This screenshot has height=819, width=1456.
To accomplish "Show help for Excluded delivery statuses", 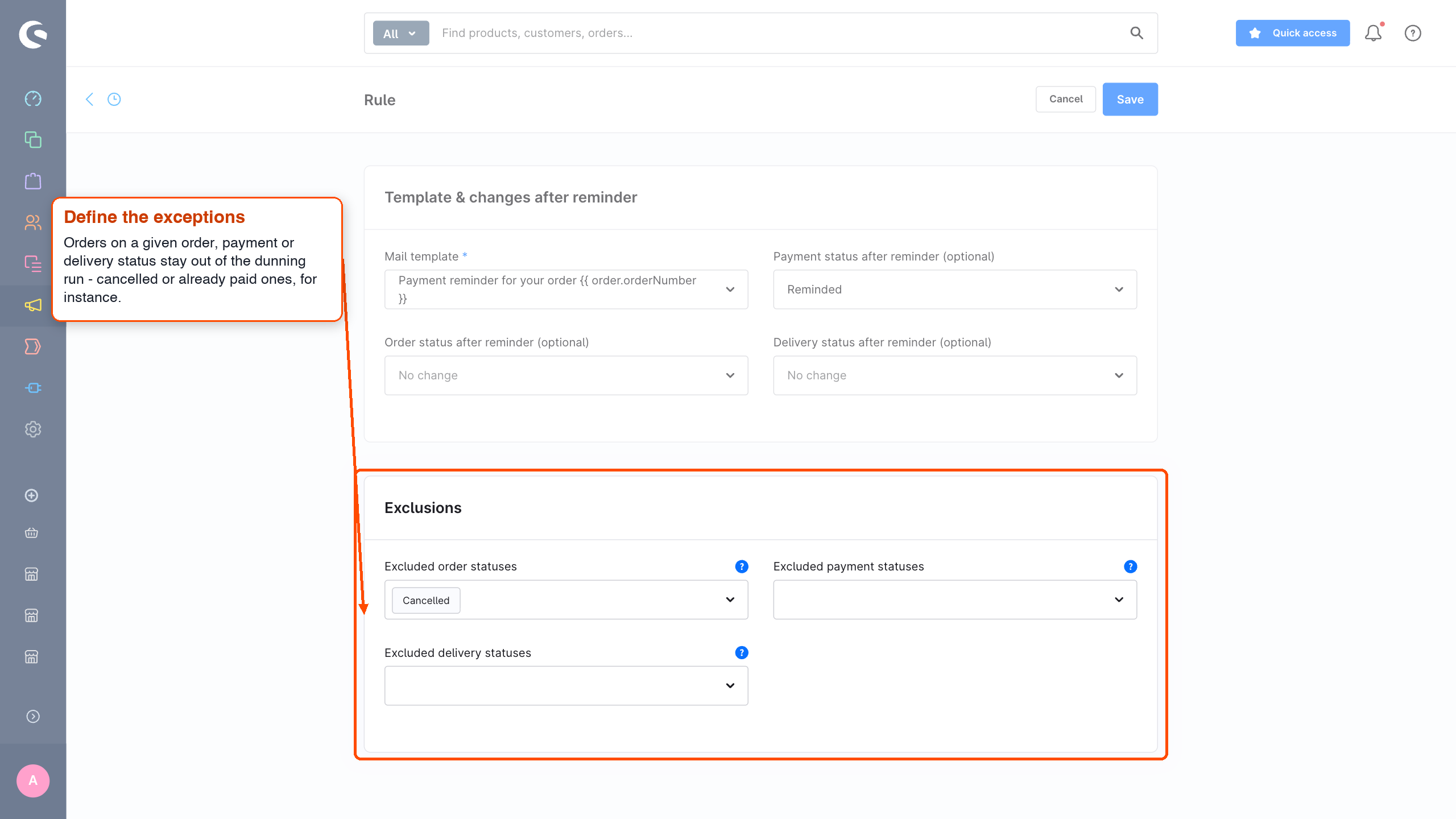I will [742, 652].
